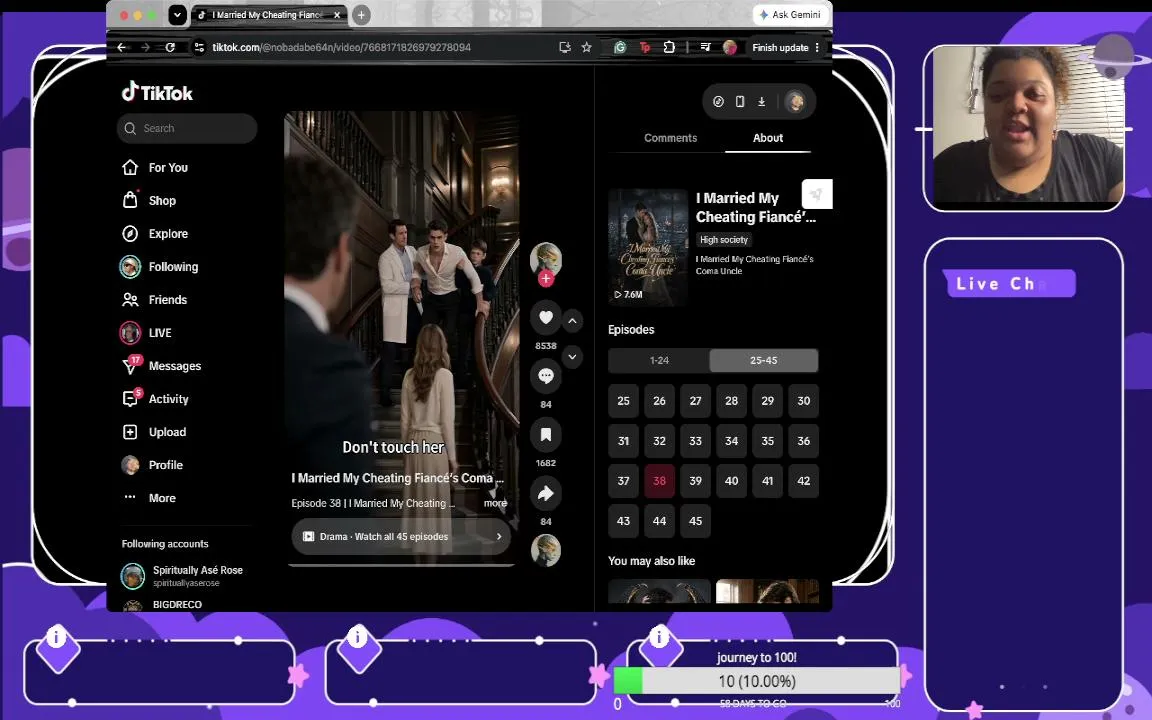Open the first You may also like thumbnail

coord(659,591)
